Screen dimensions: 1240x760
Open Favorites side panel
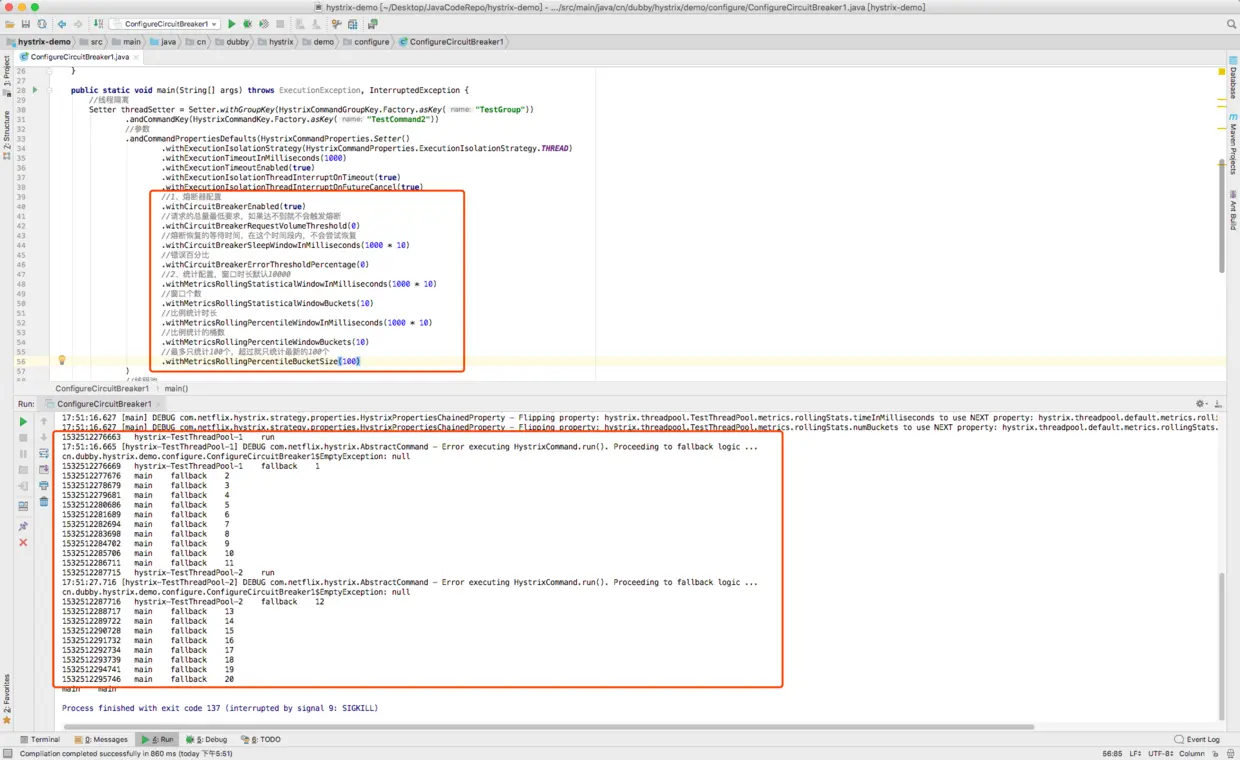(x=6, y=699)
